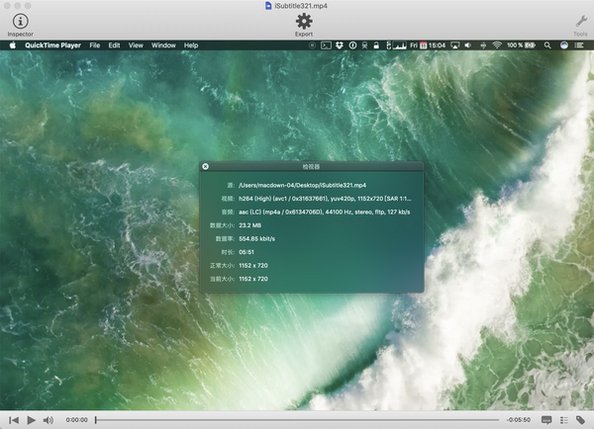Image resolution: width=594 pixels, height=429 pixels.
Task: Click the activity graph menu bar icon
Action: (x=399, y=45)
